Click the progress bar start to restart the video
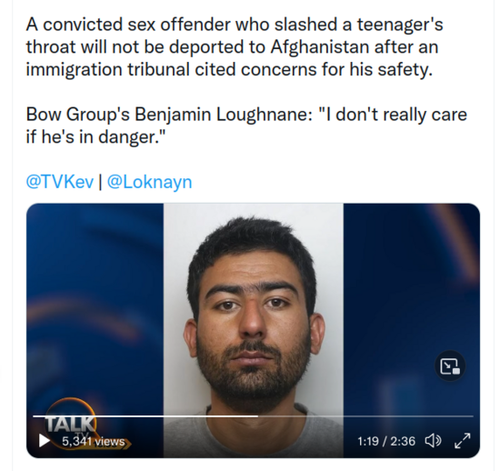This screenshot has width=500, height=471. coord(34,416)
